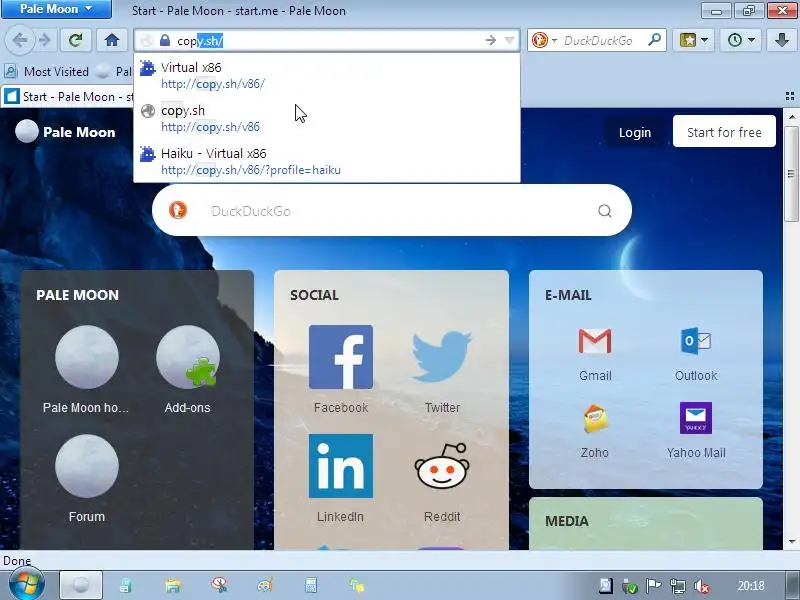Reload the current page
Screen dimensions: 800x600
point(76,40)
